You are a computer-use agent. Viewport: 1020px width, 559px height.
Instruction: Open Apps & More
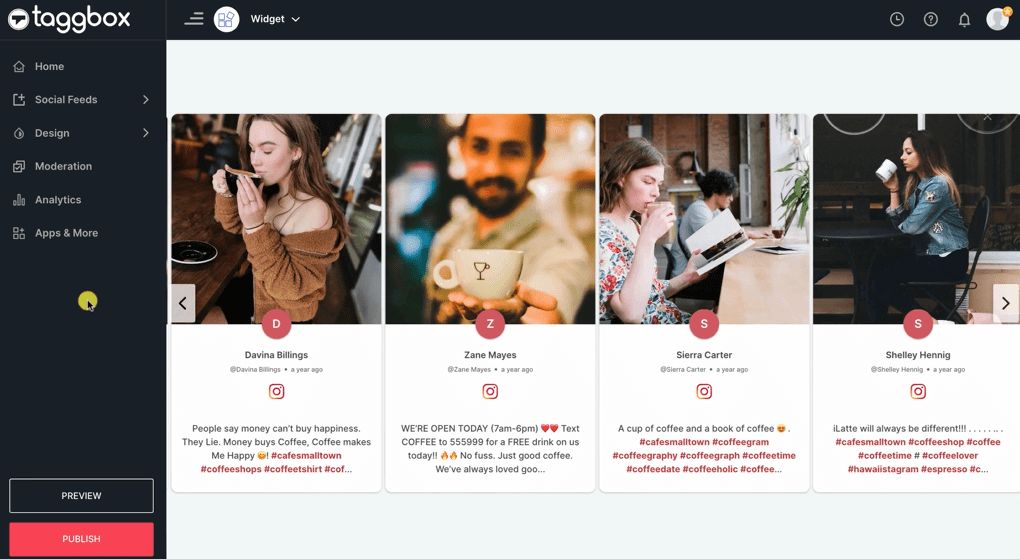coord(66,233)
